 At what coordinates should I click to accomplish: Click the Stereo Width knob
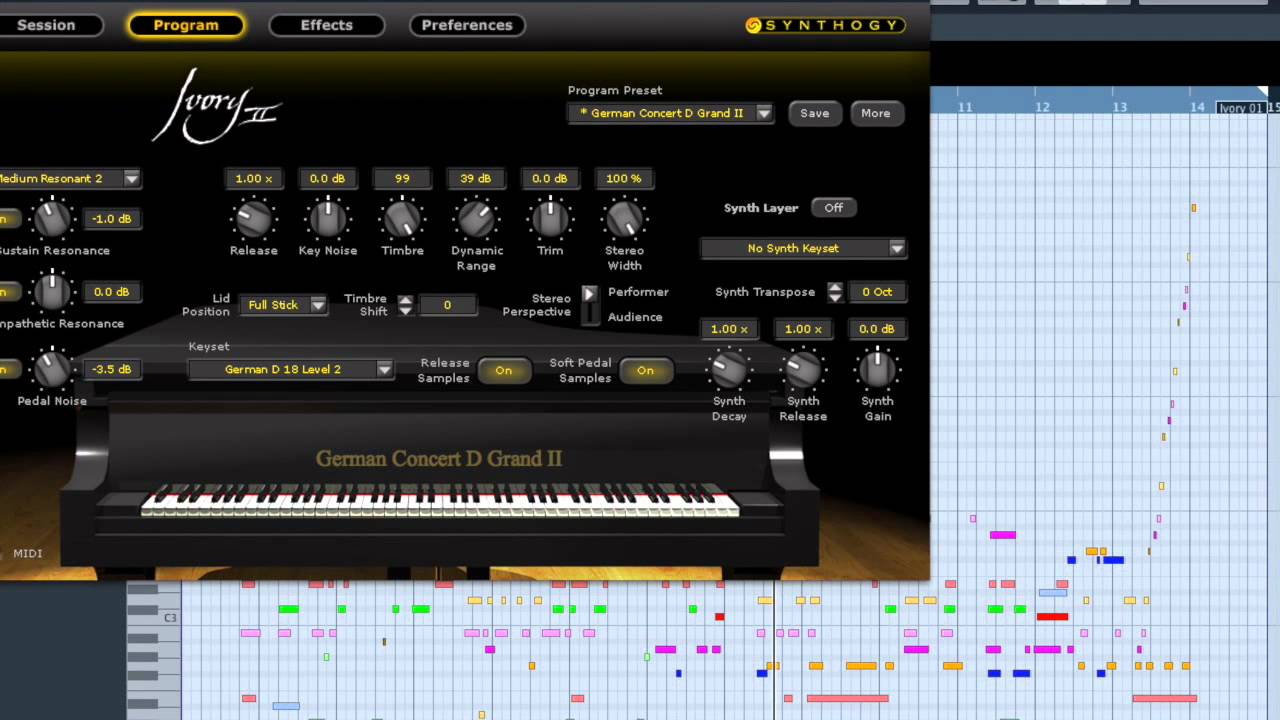624,219
